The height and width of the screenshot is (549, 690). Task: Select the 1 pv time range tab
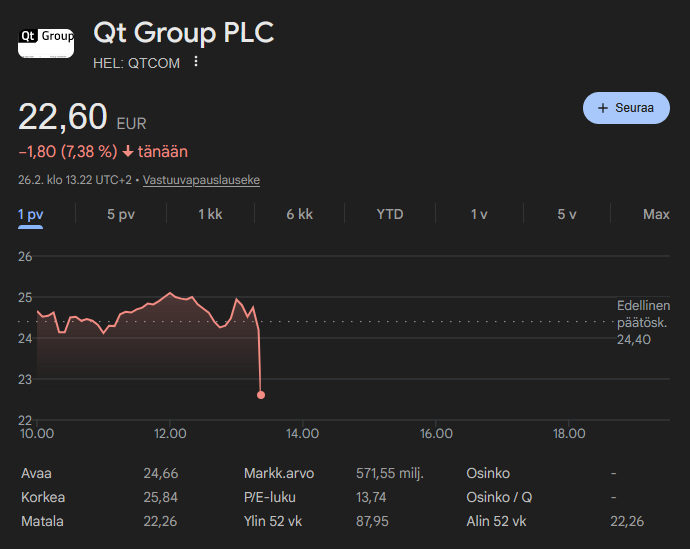tap(30, 214)
